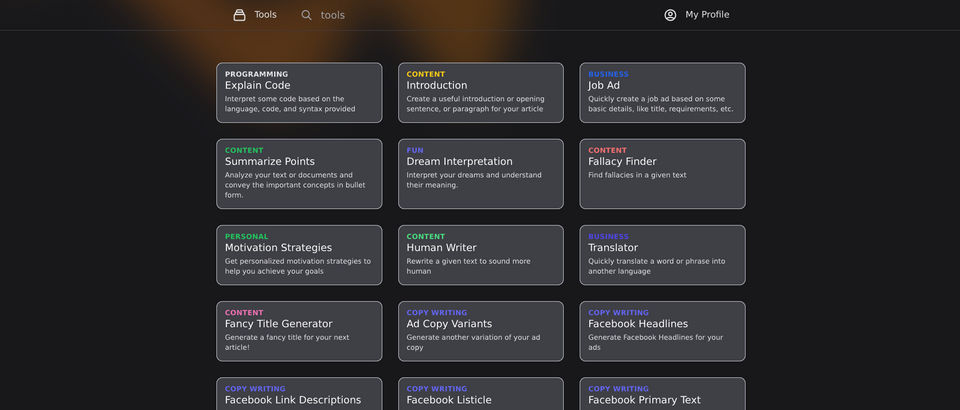Click the profile avatar icon
The image size is (960, 410).
[x=670, y=15]
